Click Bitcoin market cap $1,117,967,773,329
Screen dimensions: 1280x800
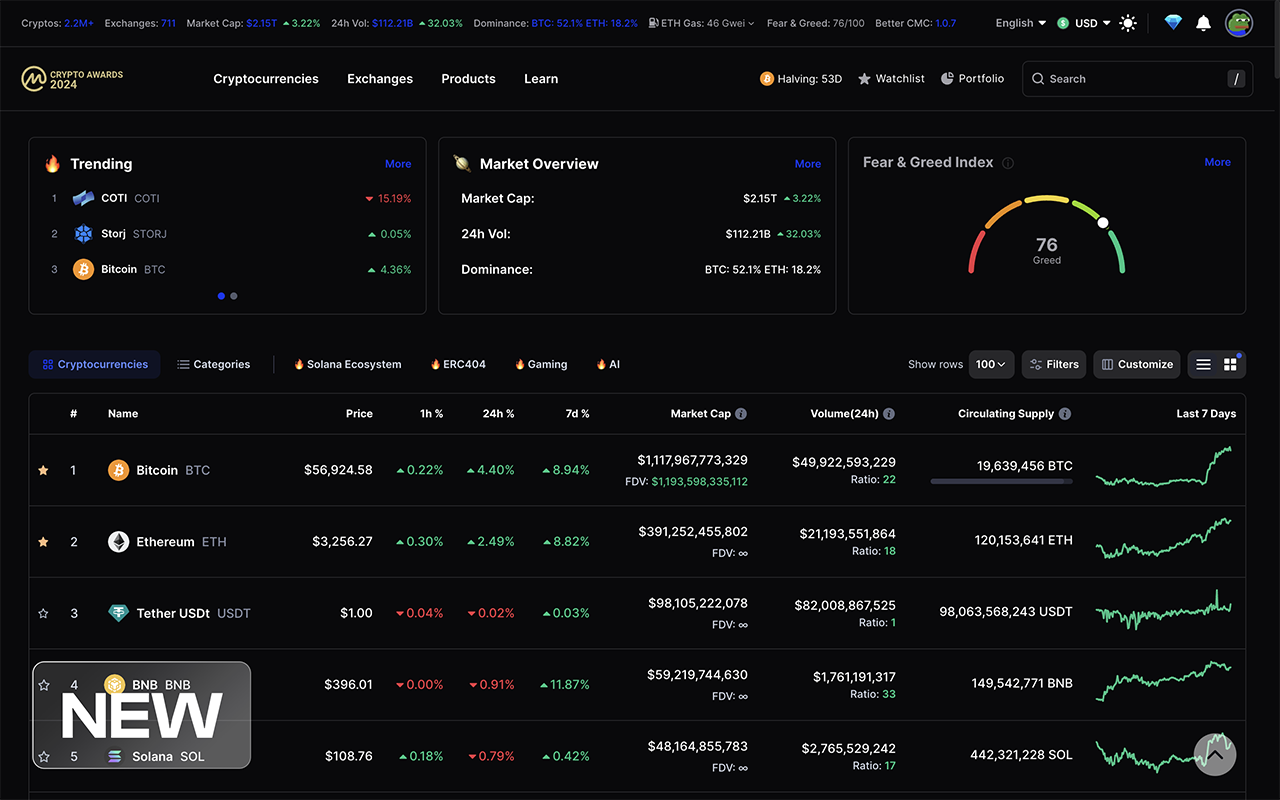[x=692, y=460]
